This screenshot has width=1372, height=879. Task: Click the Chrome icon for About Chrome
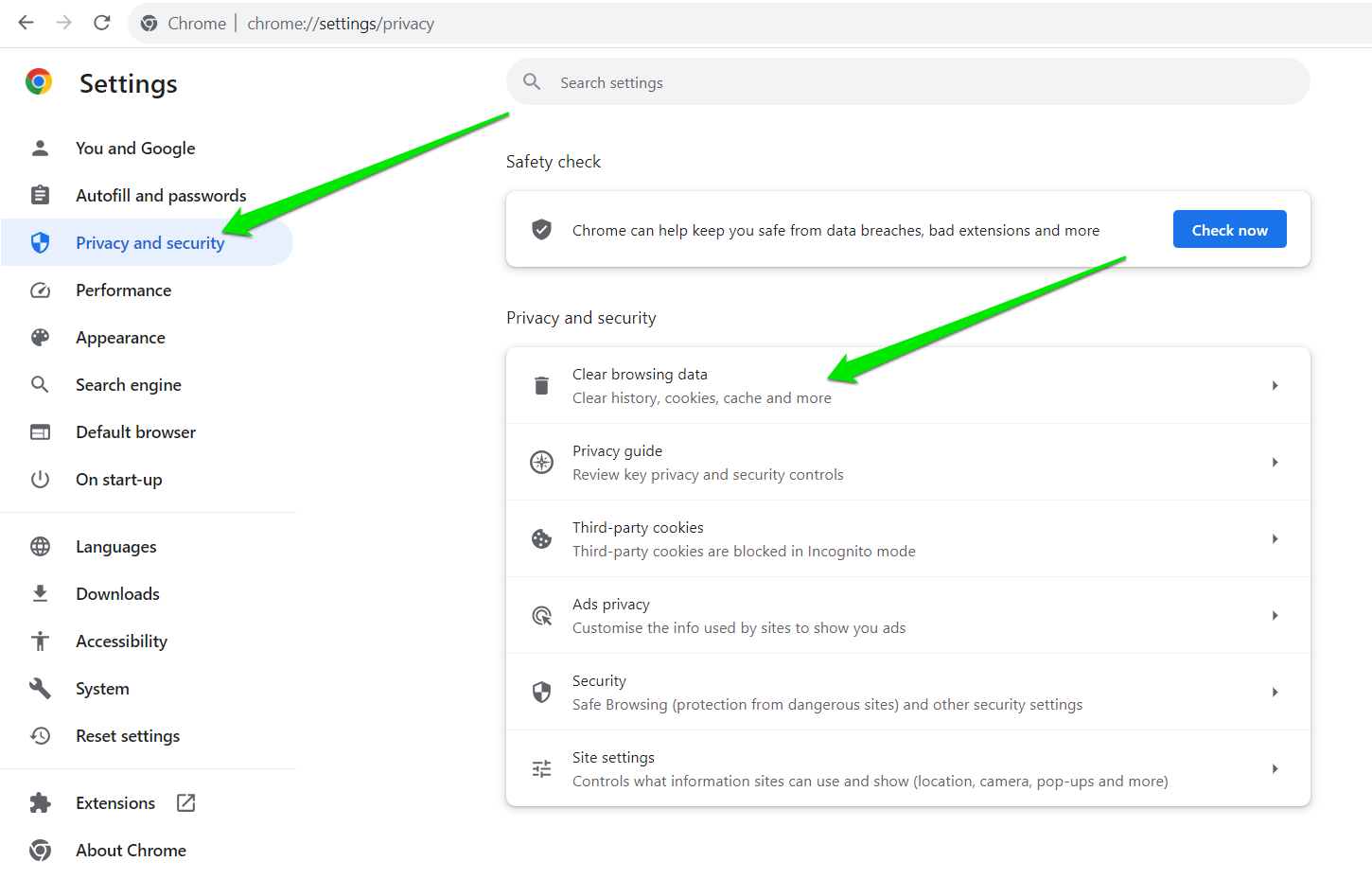40,850
